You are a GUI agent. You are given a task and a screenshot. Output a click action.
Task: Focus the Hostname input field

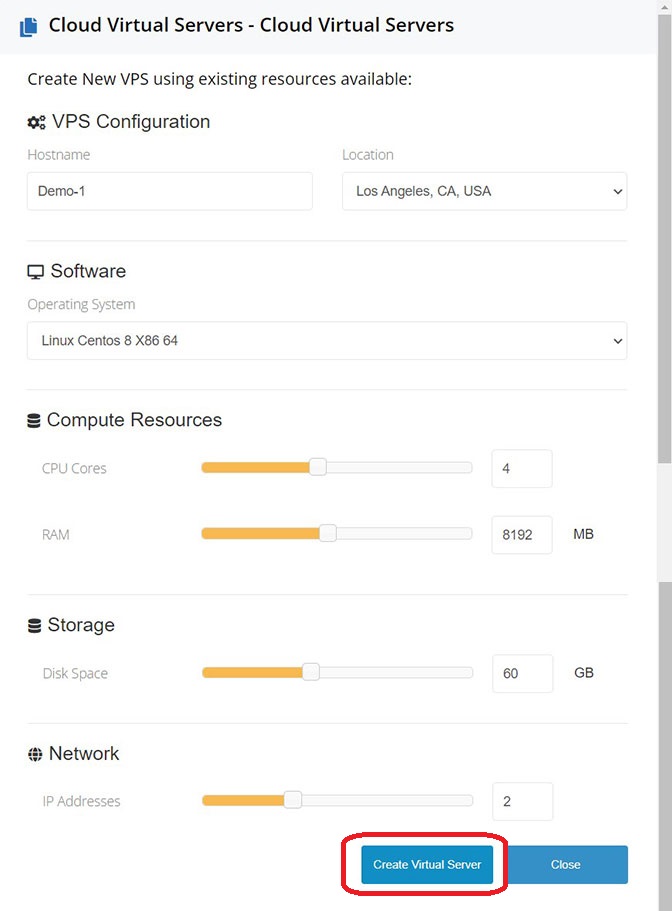point(170,191)
